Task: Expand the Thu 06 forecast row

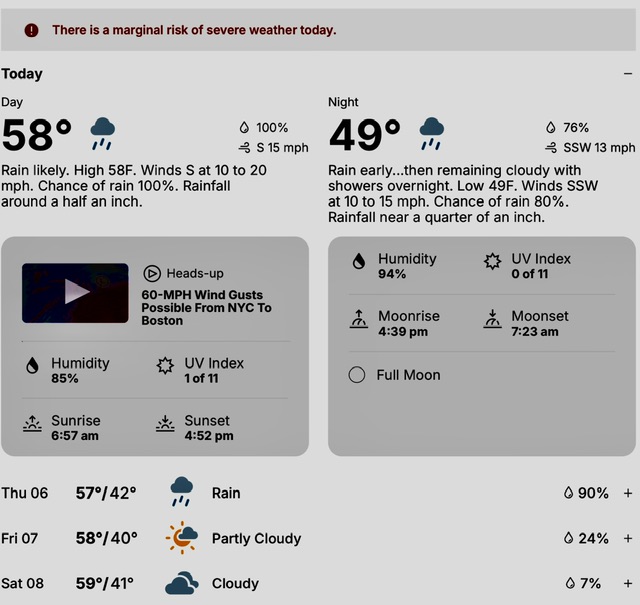Action: click(x=628, y=493)
